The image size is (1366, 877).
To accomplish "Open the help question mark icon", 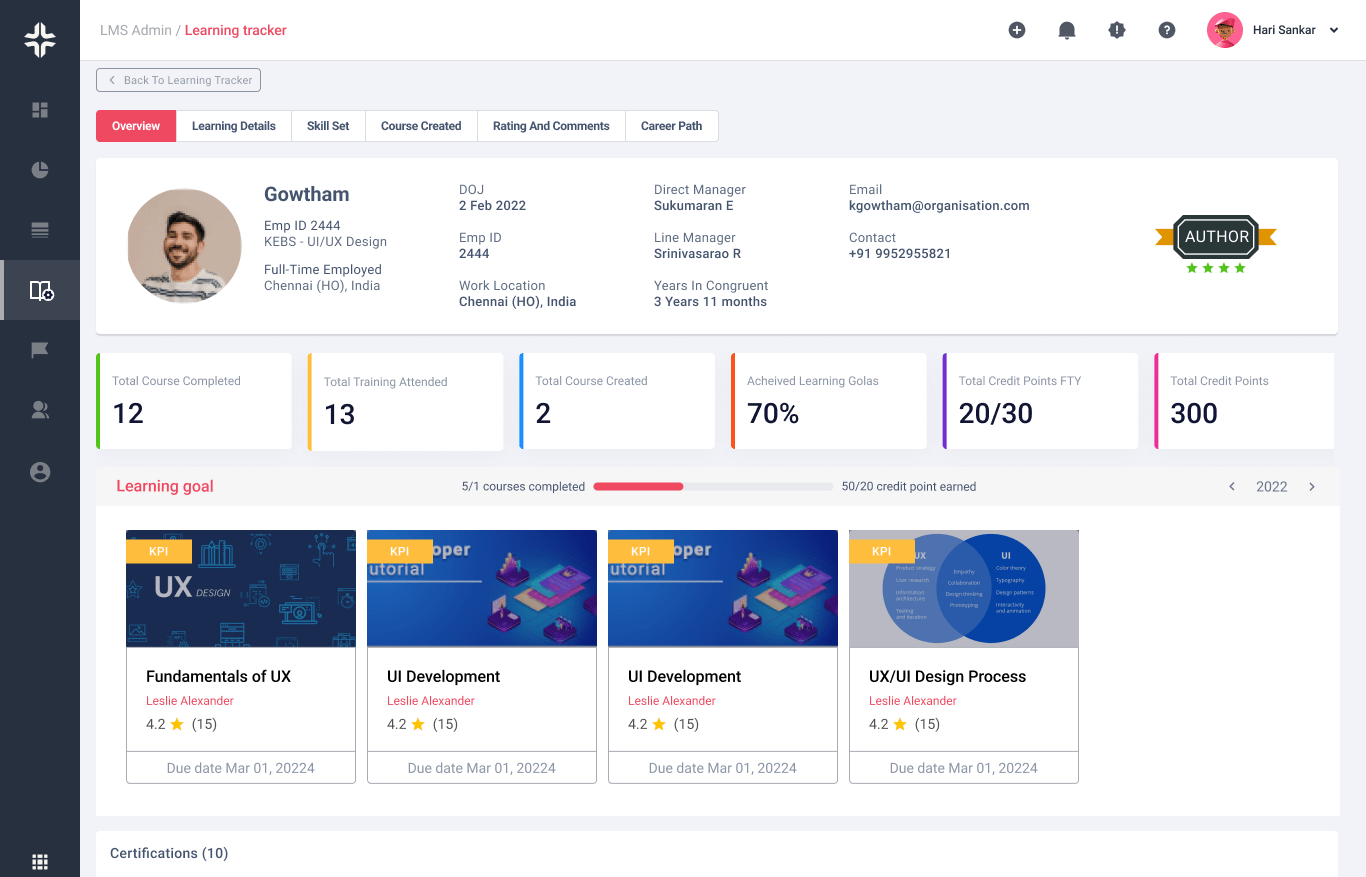I will (x=1167, y=30).
